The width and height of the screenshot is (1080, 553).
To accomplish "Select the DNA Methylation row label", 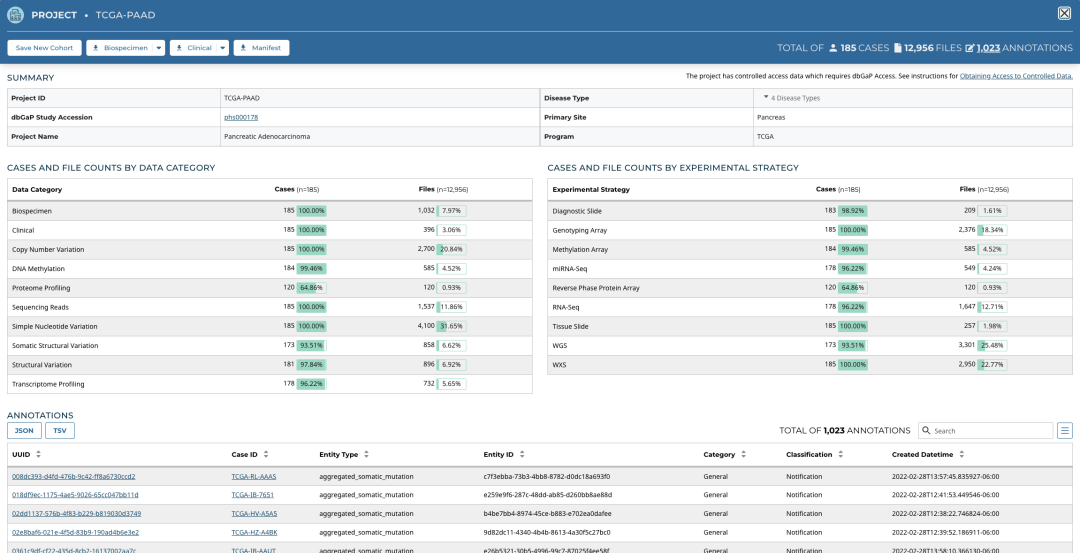I will tap(37, 269).
